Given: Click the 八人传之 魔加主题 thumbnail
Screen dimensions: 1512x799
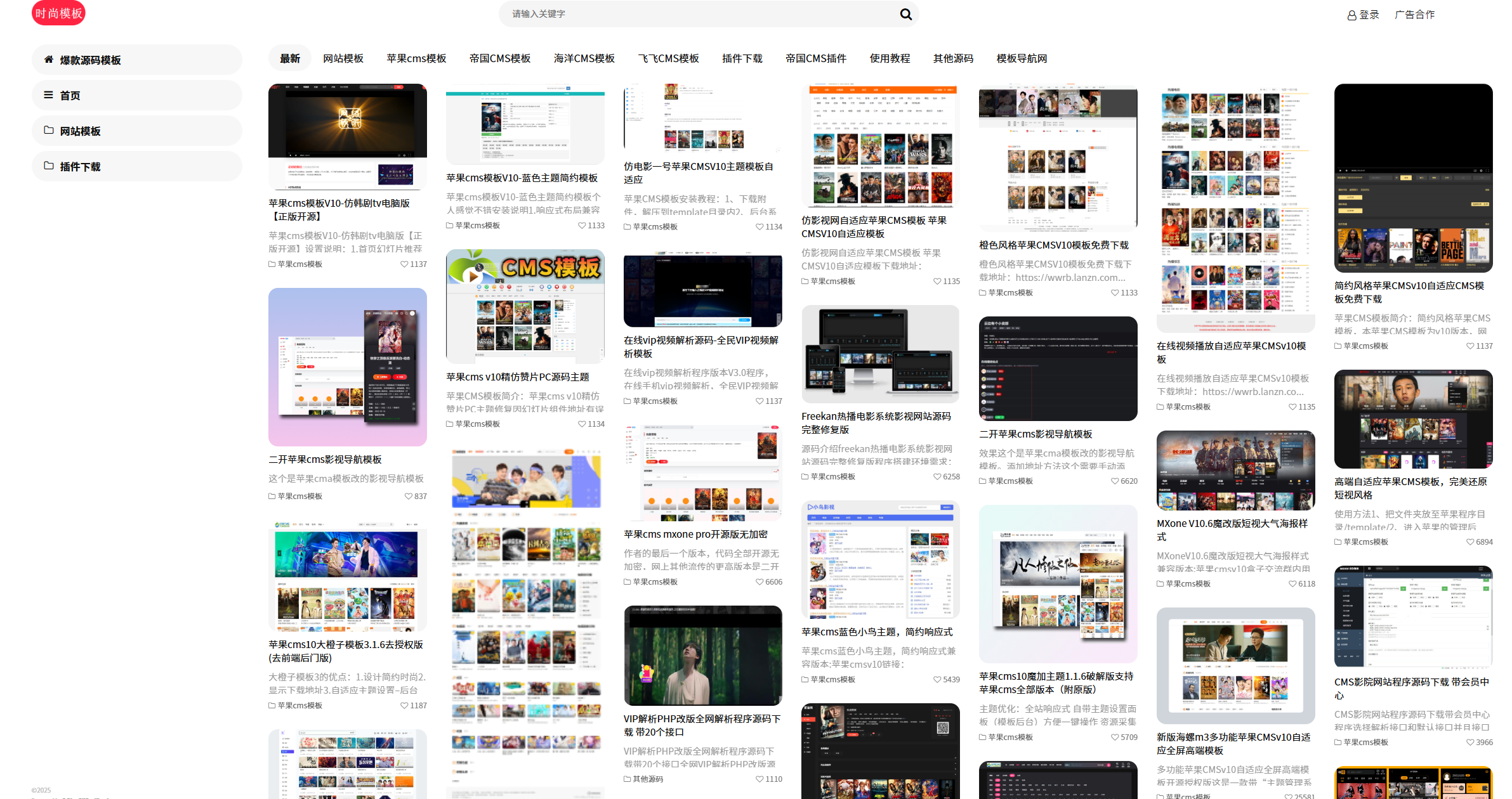Looking at the screenshot, I should tap(1058, 584).
